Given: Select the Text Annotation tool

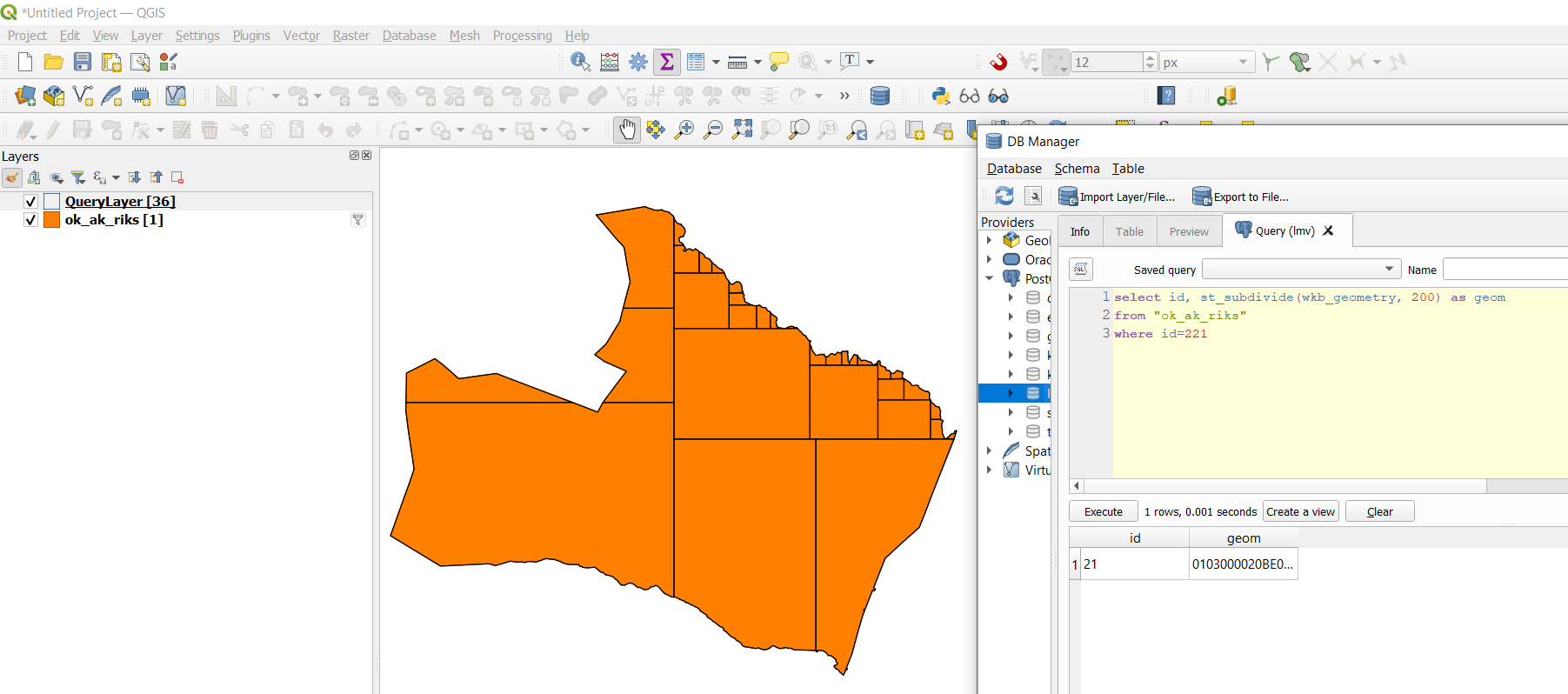Looking at the screenshot, I should (x=851, y=61).
